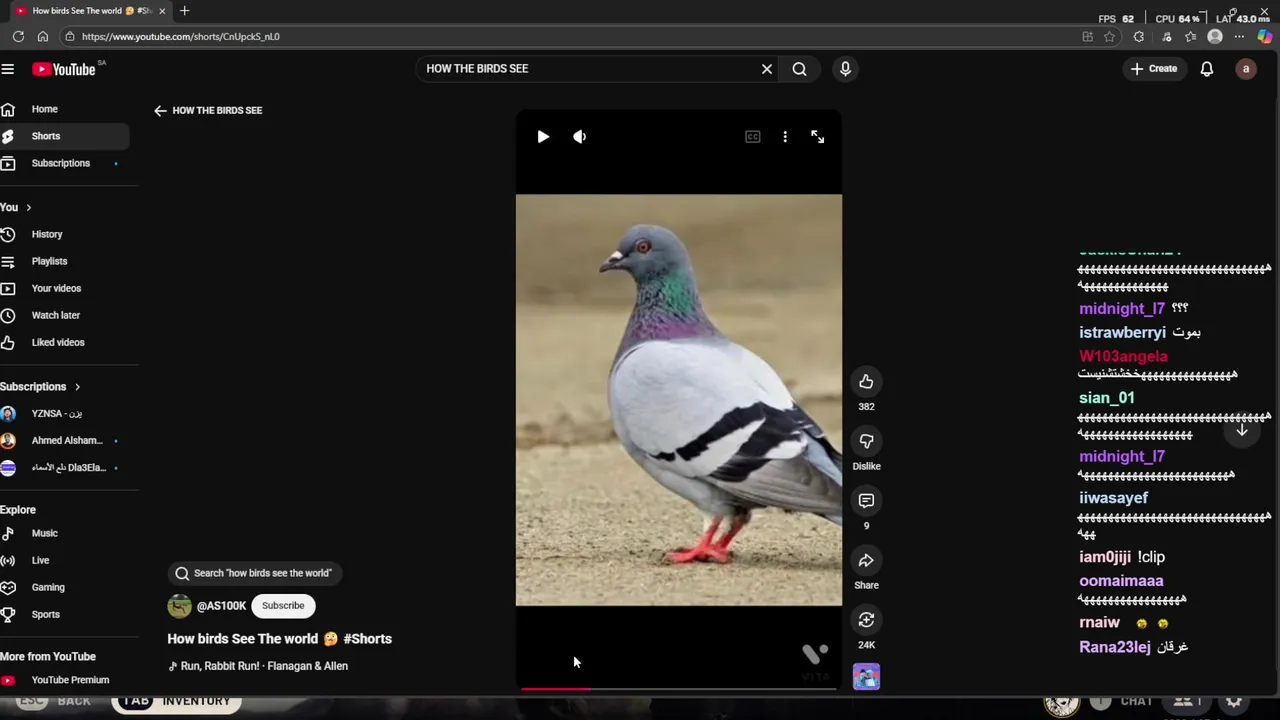Search 'how birds see the world' suggestion

(x=254, y=573)
